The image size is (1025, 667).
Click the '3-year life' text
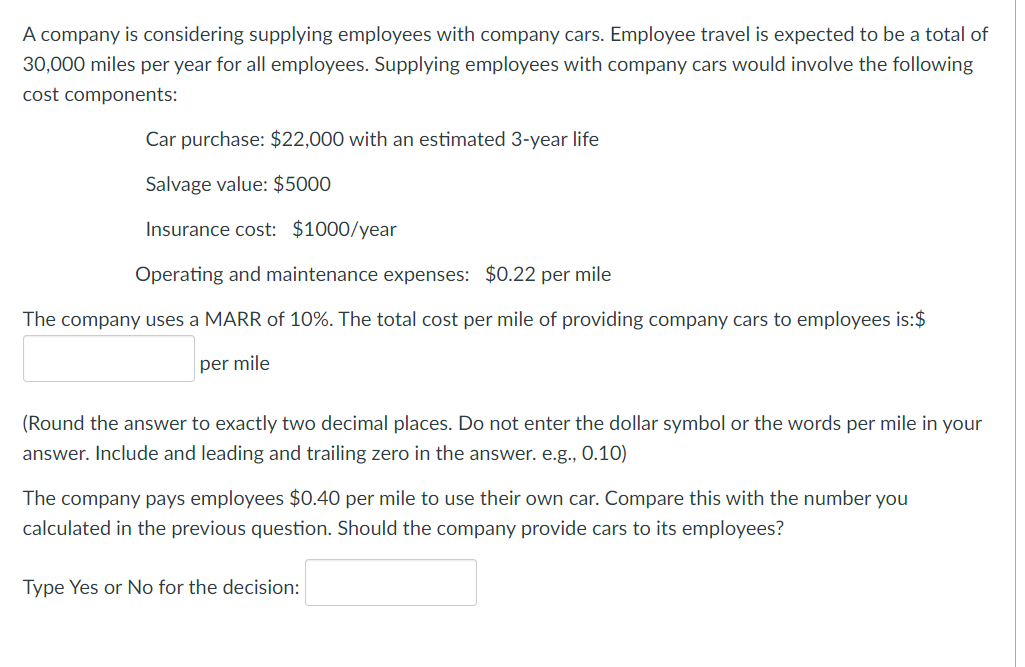coord(554,139)
